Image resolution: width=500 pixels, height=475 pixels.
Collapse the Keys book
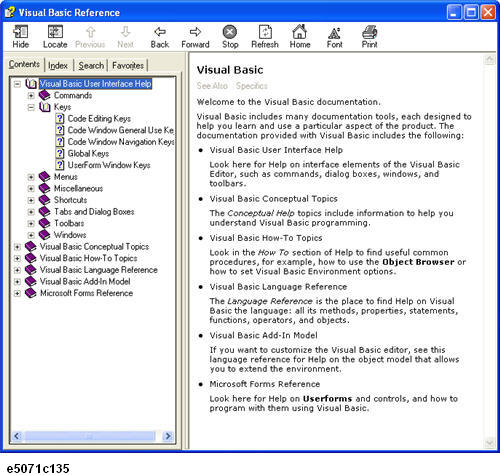[31, 107]
